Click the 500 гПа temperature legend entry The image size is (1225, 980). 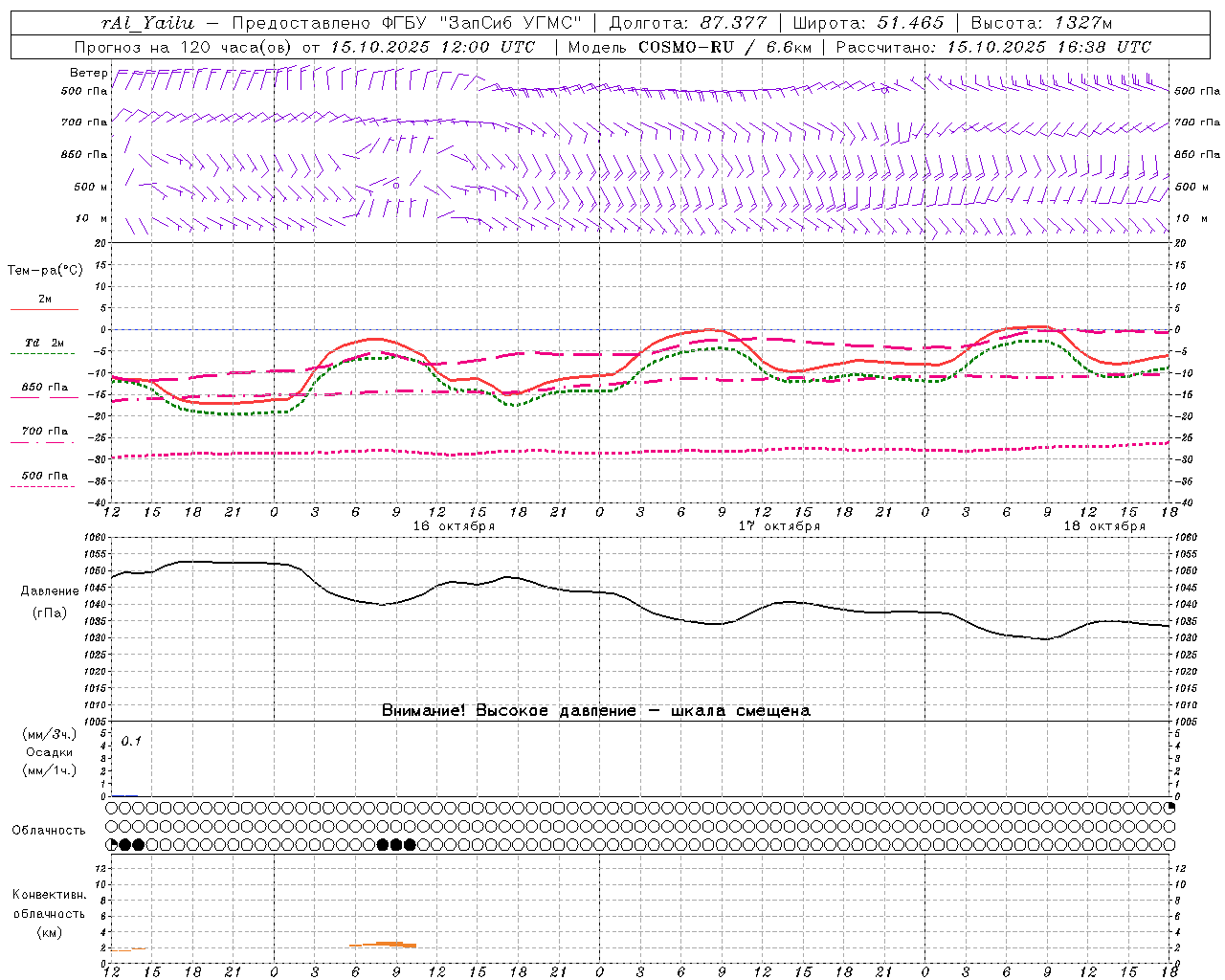click(45, 476)
